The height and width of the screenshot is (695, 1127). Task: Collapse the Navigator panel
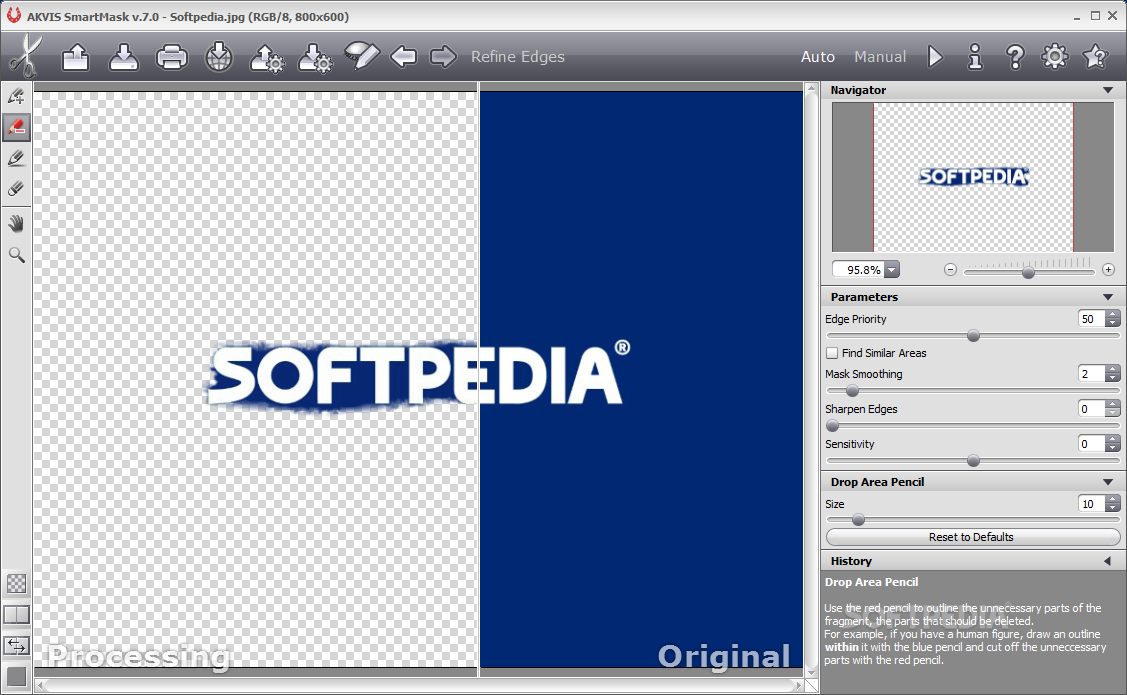pos(1108,90)
